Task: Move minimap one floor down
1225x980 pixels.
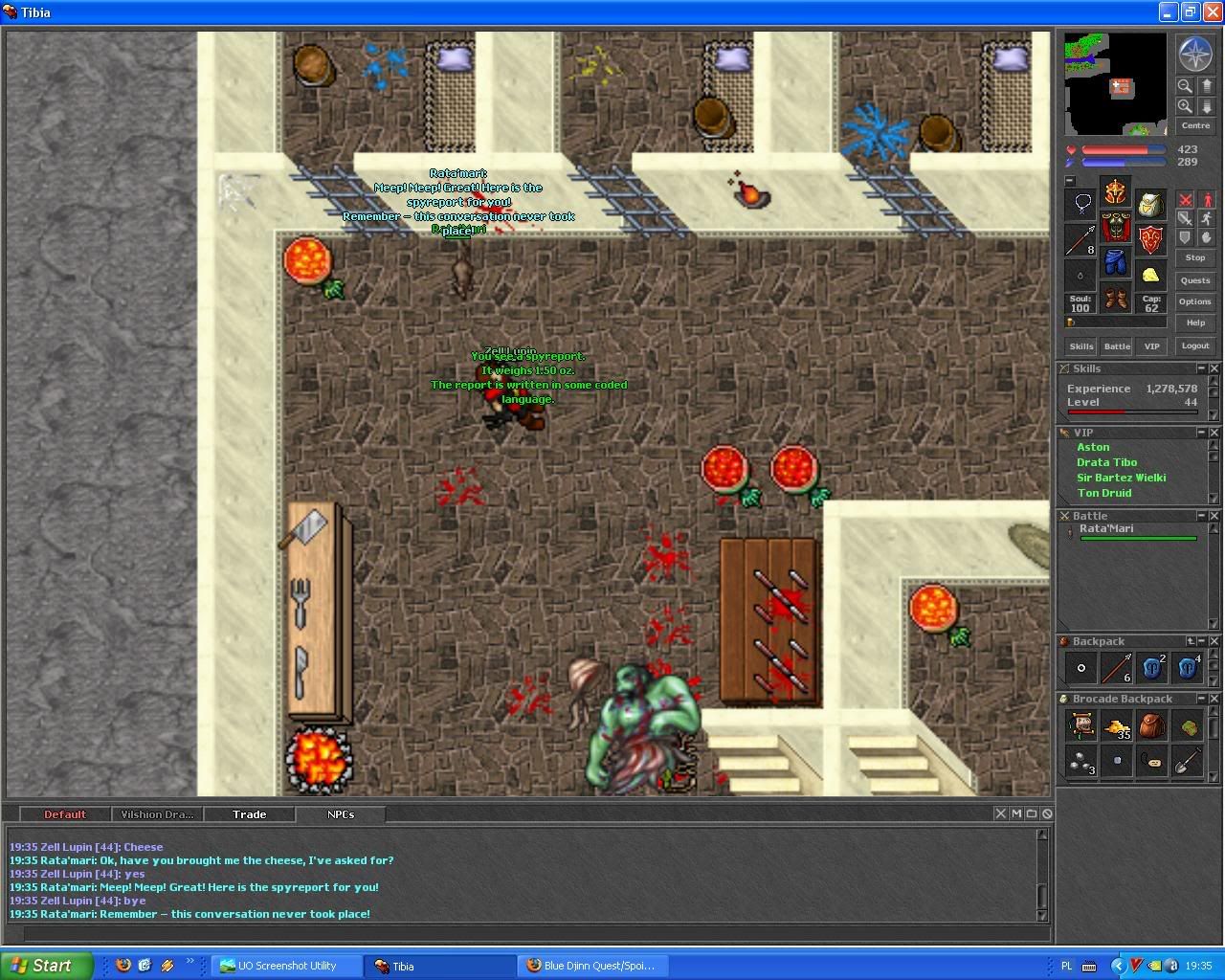Action: tap(1206, 106)
